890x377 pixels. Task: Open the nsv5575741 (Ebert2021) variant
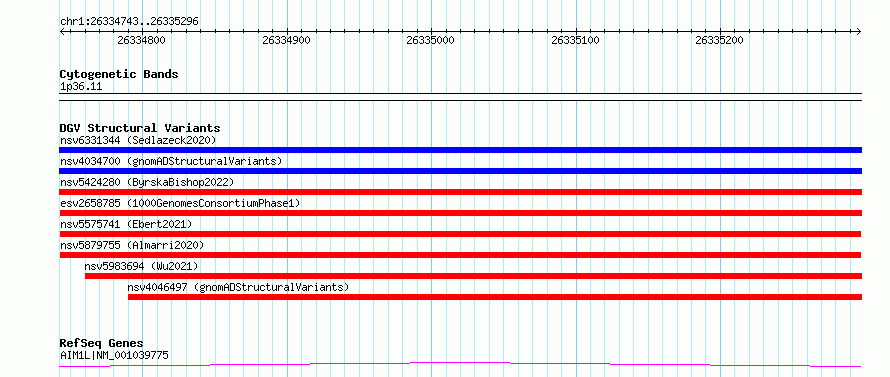click(x=126, y=224)
